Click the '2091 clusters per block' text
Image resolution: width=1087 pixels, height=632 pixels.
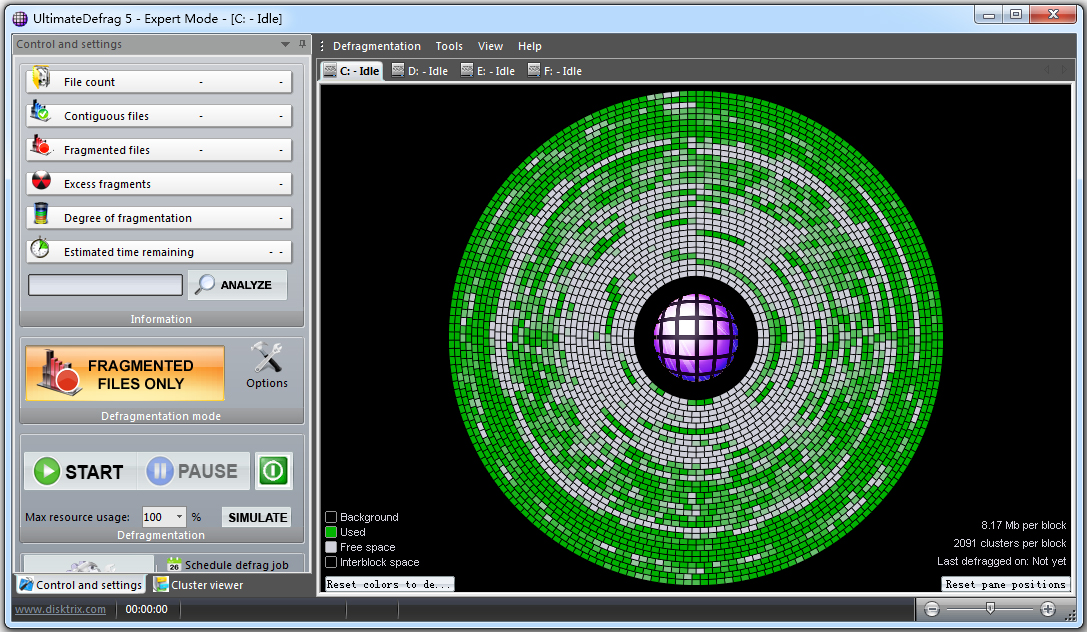[x=1009, y=543]
